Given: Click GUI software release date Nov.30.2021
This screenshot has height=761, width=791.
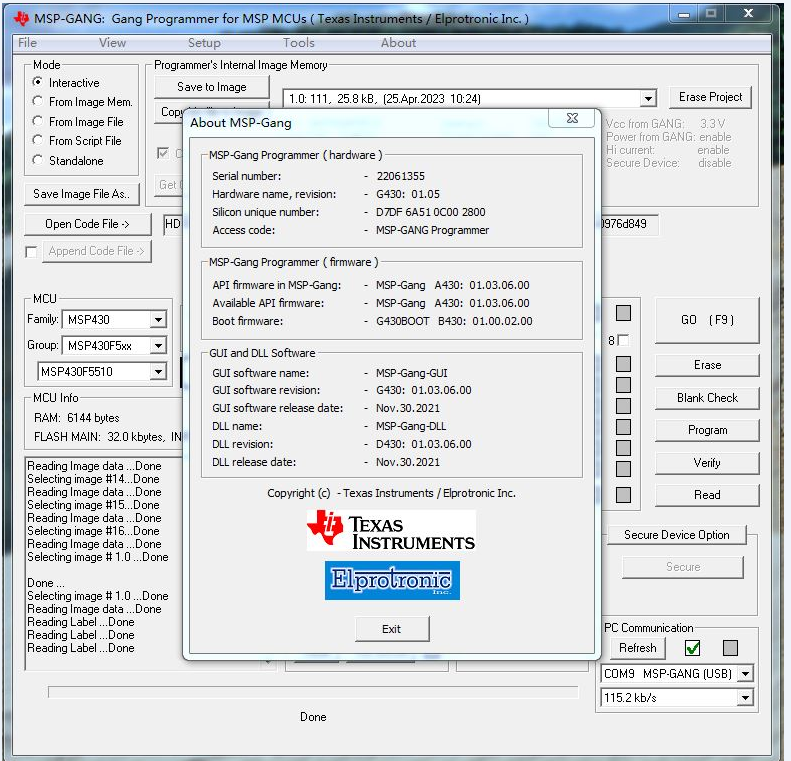Looking at the screenshot, I should 408,408.
